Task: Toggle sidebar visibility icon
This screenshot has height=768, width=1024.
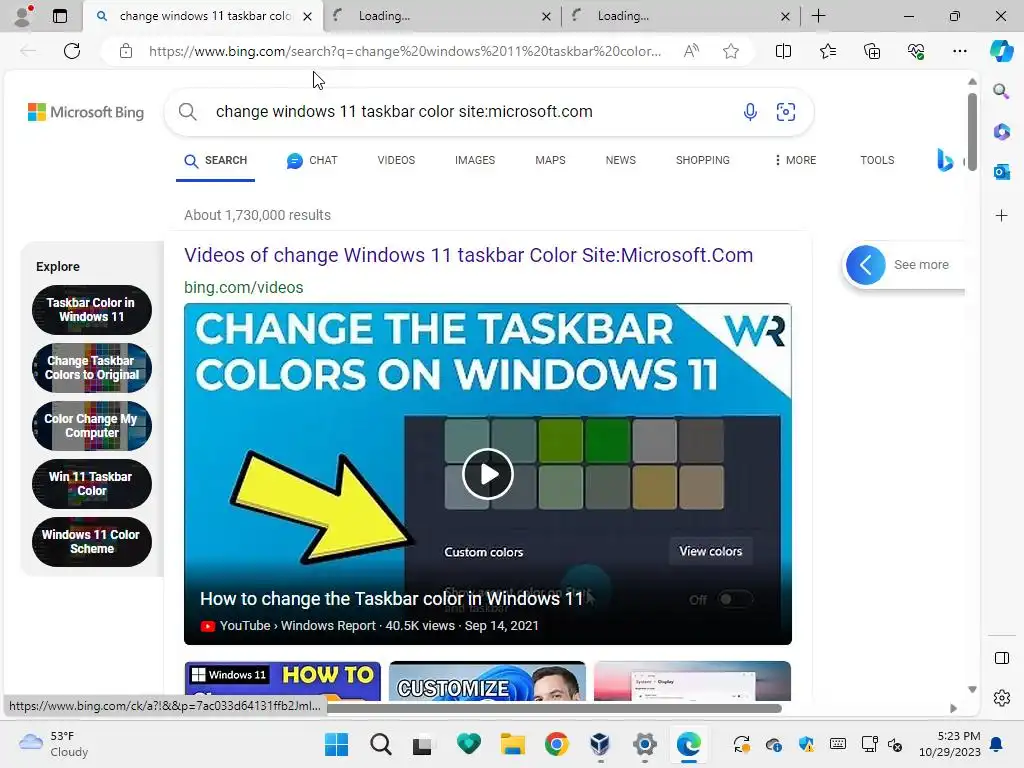Action: click(1001, 658)
